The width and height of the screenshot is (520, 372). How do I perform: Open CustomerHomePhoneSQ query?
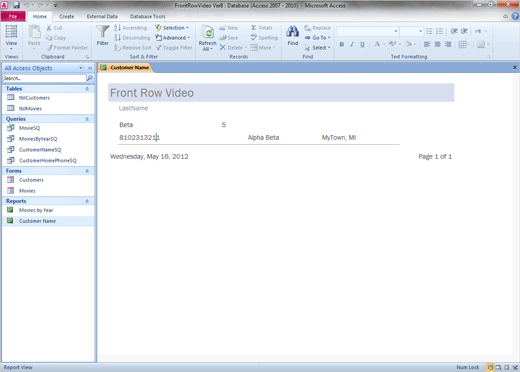point(48,160)
